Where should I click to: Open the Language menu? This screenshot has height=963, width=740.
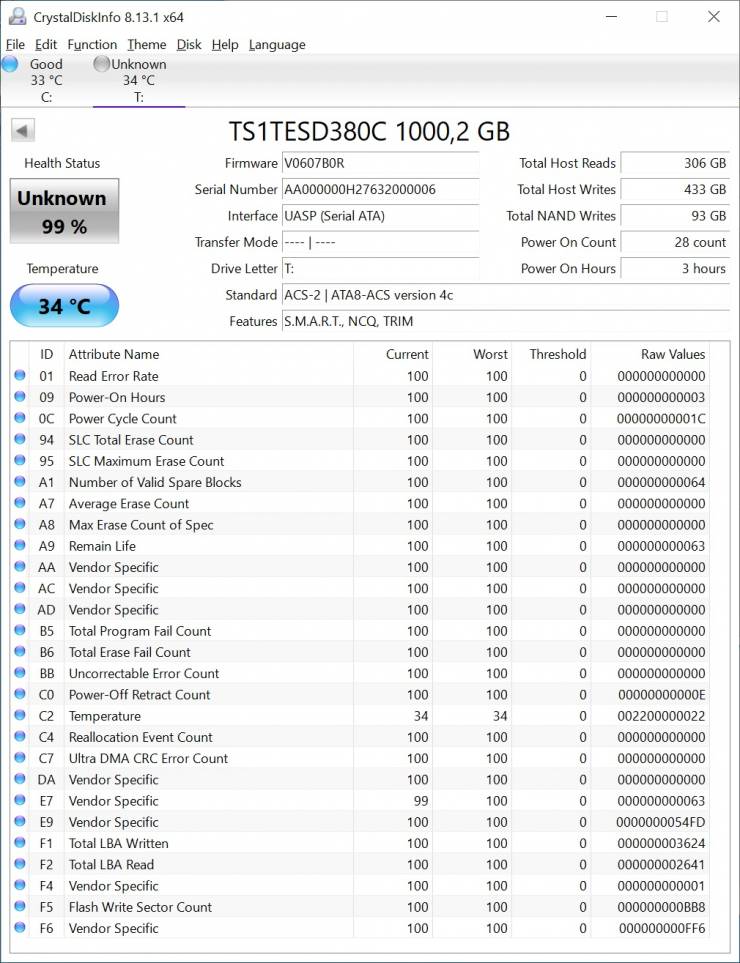[277, 44]
